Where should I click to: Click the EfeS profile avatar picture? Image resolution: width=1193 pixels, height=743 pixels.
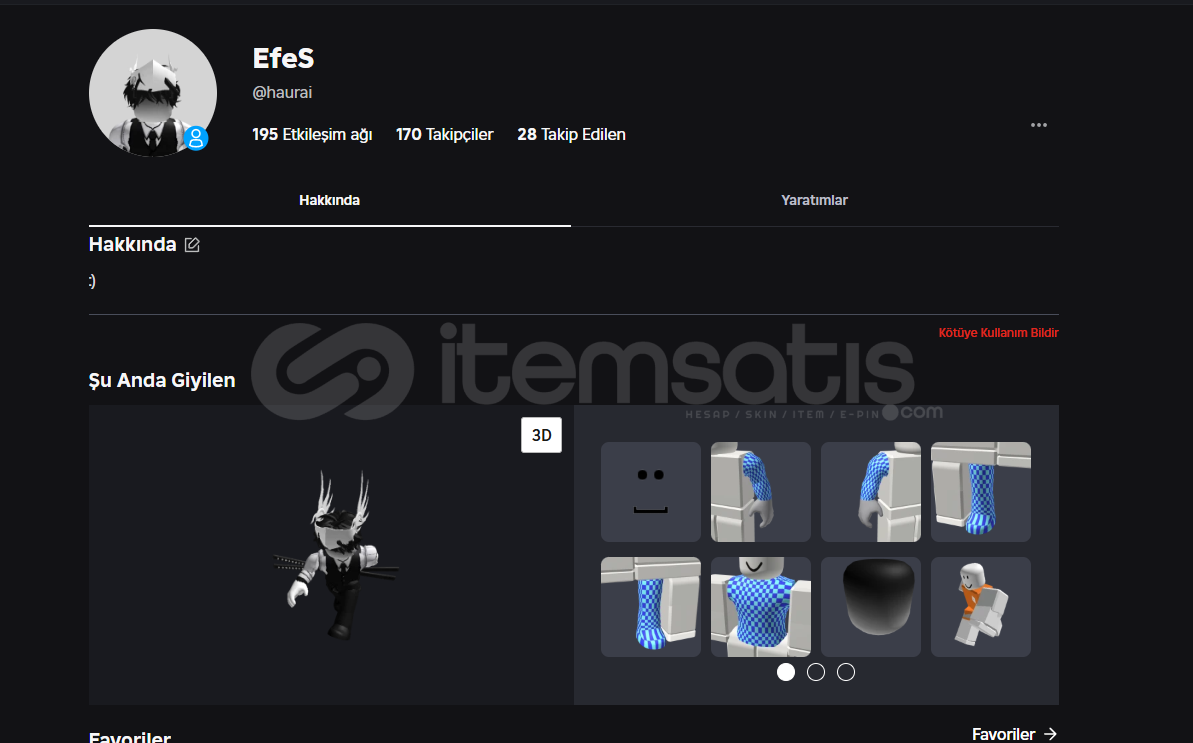coord(153,93)
